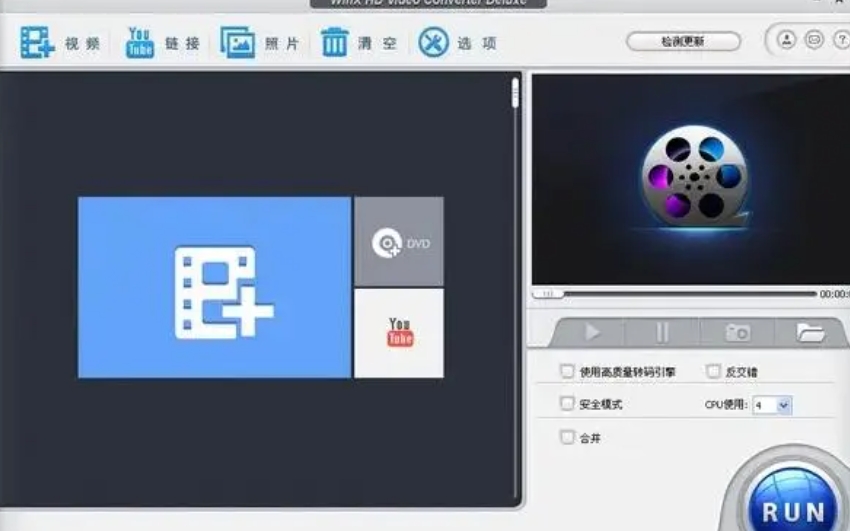Click the add video film icon in toolbar
Viewport: 850px width, 531px height.
coord(37,42)
